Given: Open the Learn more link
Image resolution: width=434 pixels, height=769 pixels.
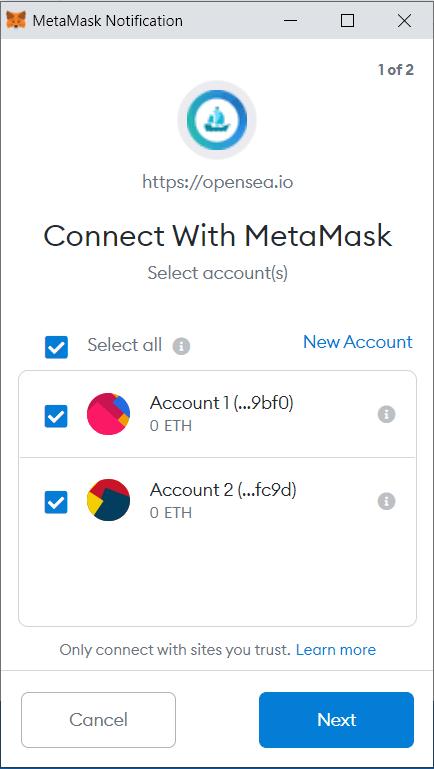Looking at the screenshot, I should tap(336, 650).
